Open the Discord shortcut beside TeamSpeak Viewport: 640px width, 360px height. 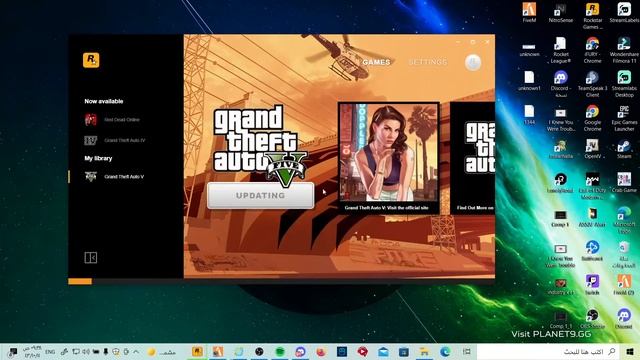(560, 84)
